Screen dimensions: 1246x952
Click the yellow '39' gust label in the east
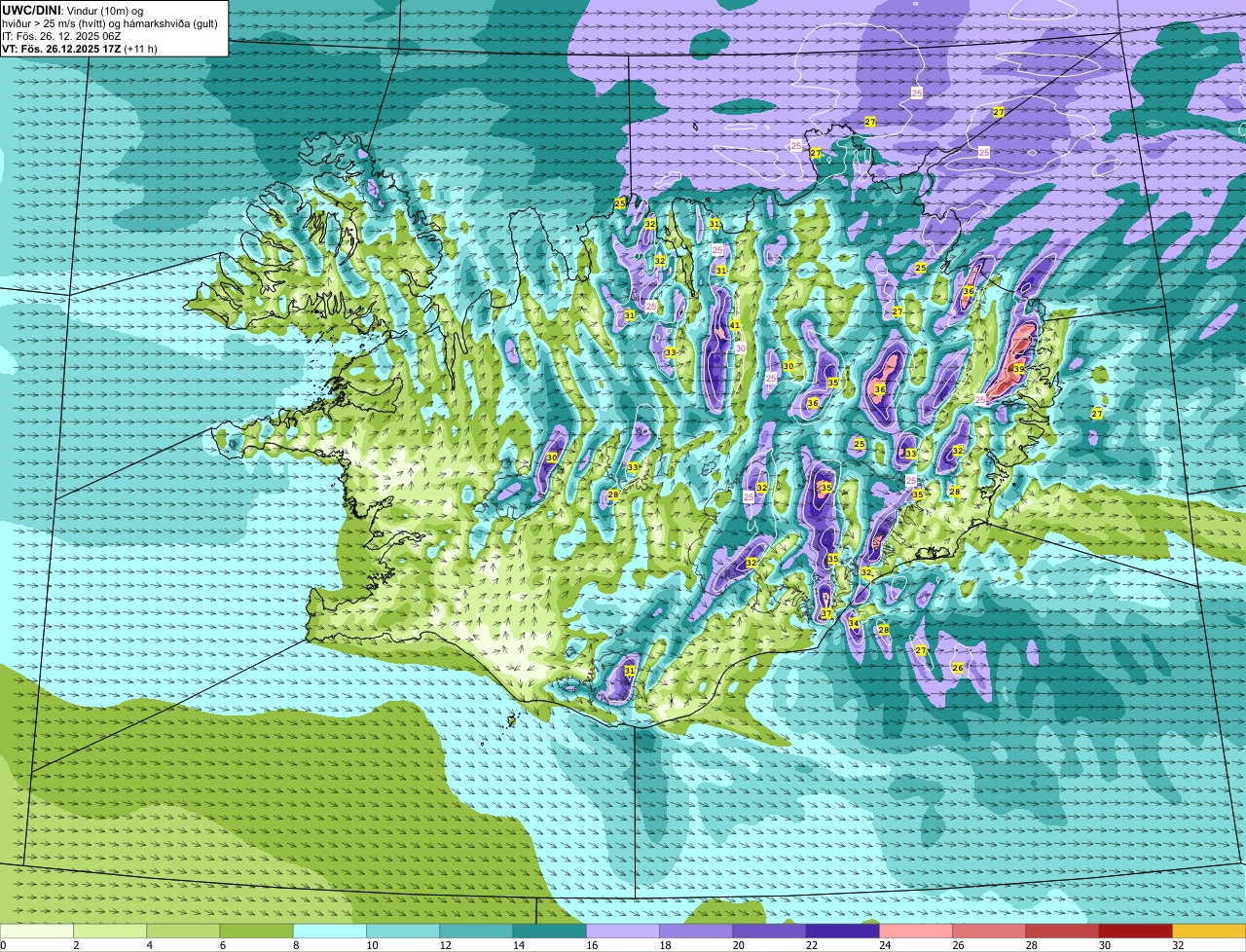click(1018, 369)
